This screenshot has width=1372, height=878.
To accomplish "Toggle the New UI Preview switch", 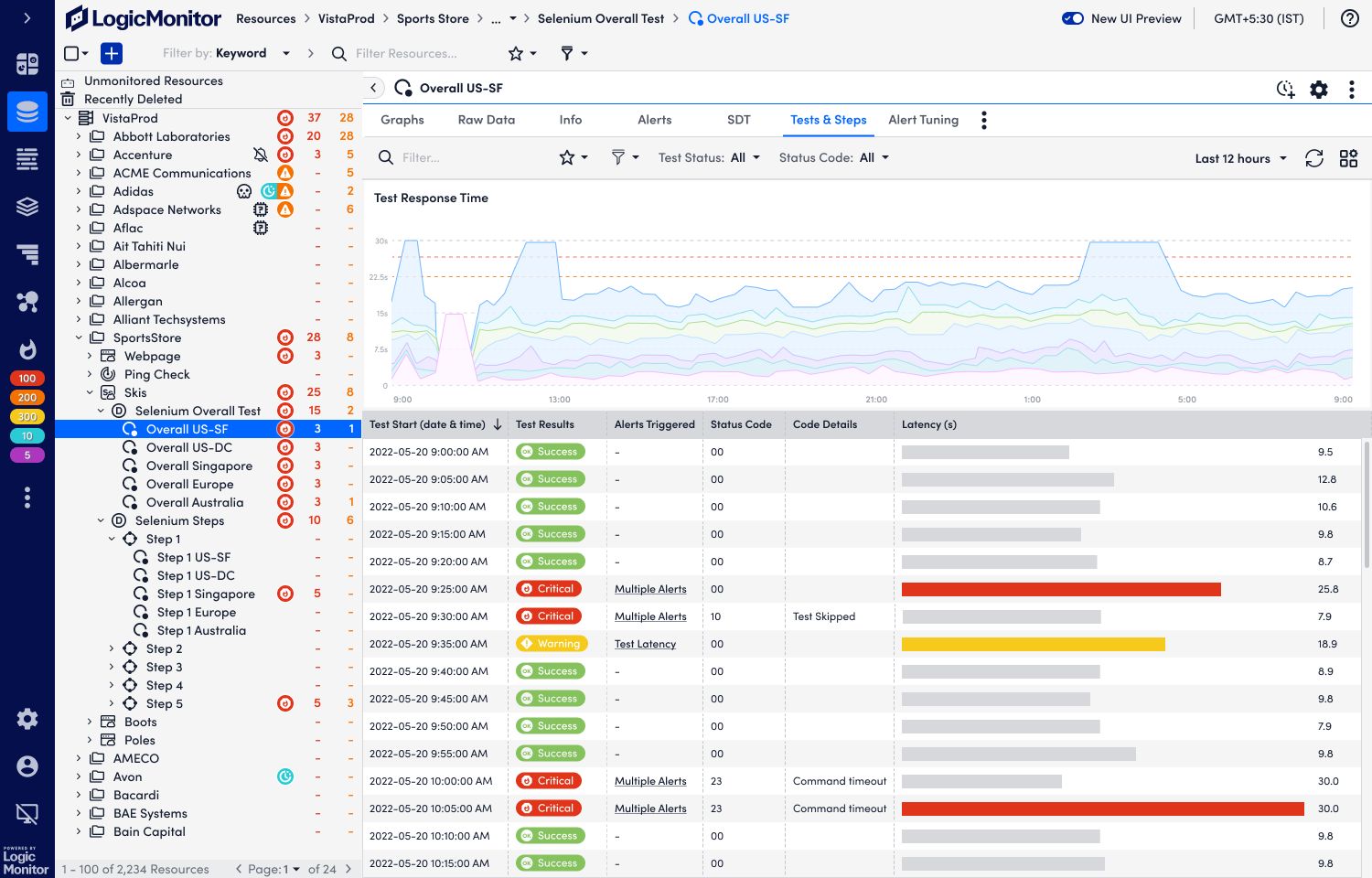I will coord(1073,18).
